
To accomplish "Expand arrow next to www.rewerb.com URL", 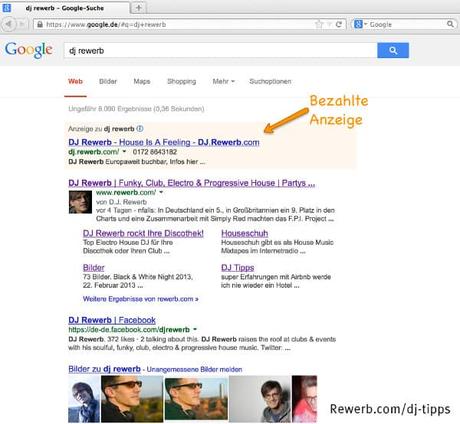I will point(161,192).
